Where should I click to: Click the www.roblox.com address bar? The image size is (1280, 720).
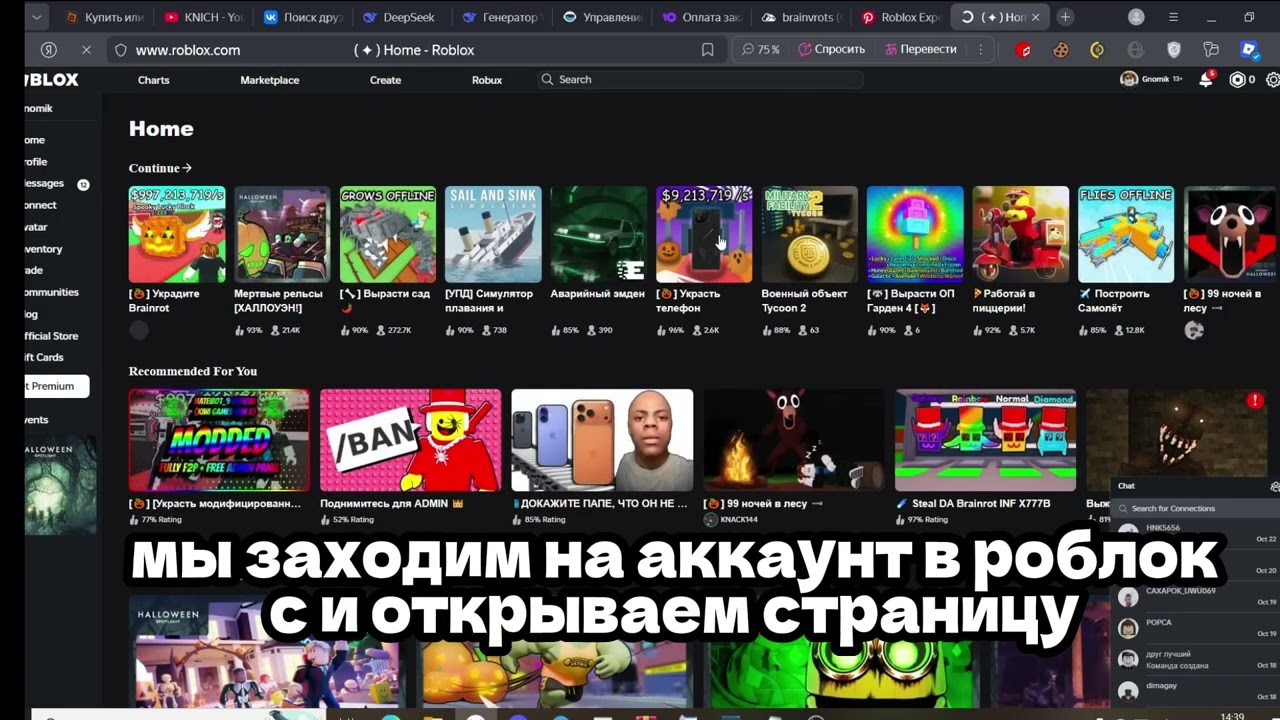(x=187, y=50)
